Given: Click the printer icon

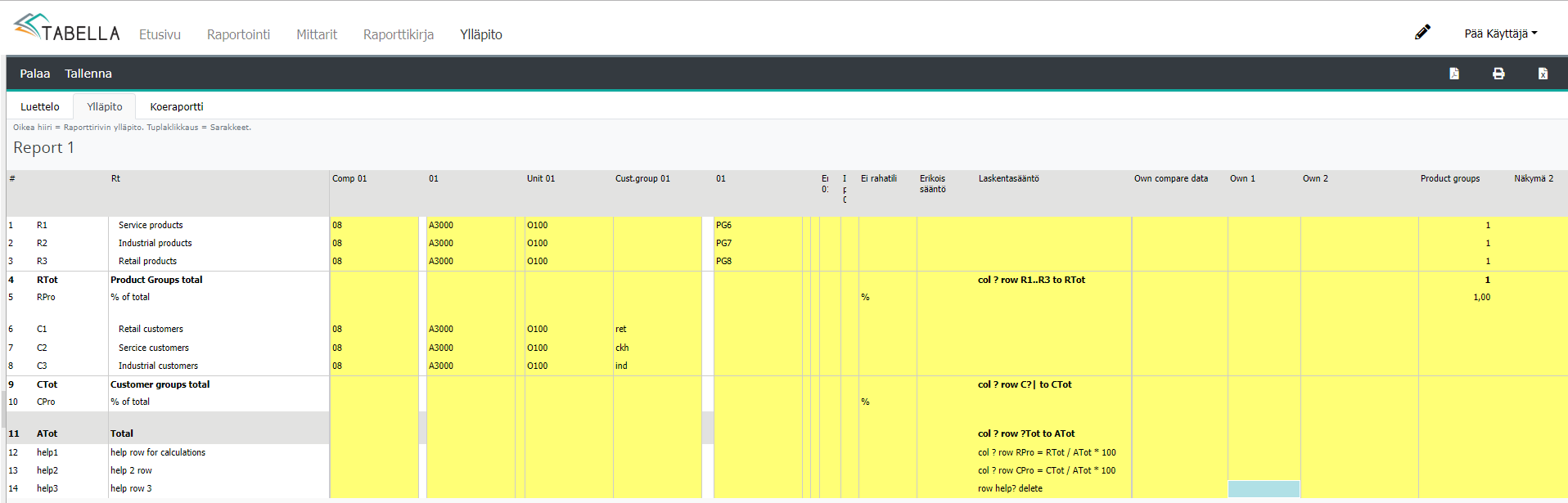Looking at the screenshot, I should (x=1498, y=74).
